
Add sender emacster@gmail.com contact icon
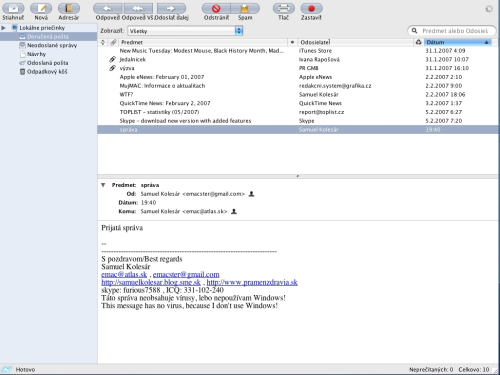(x=252, y=194)
